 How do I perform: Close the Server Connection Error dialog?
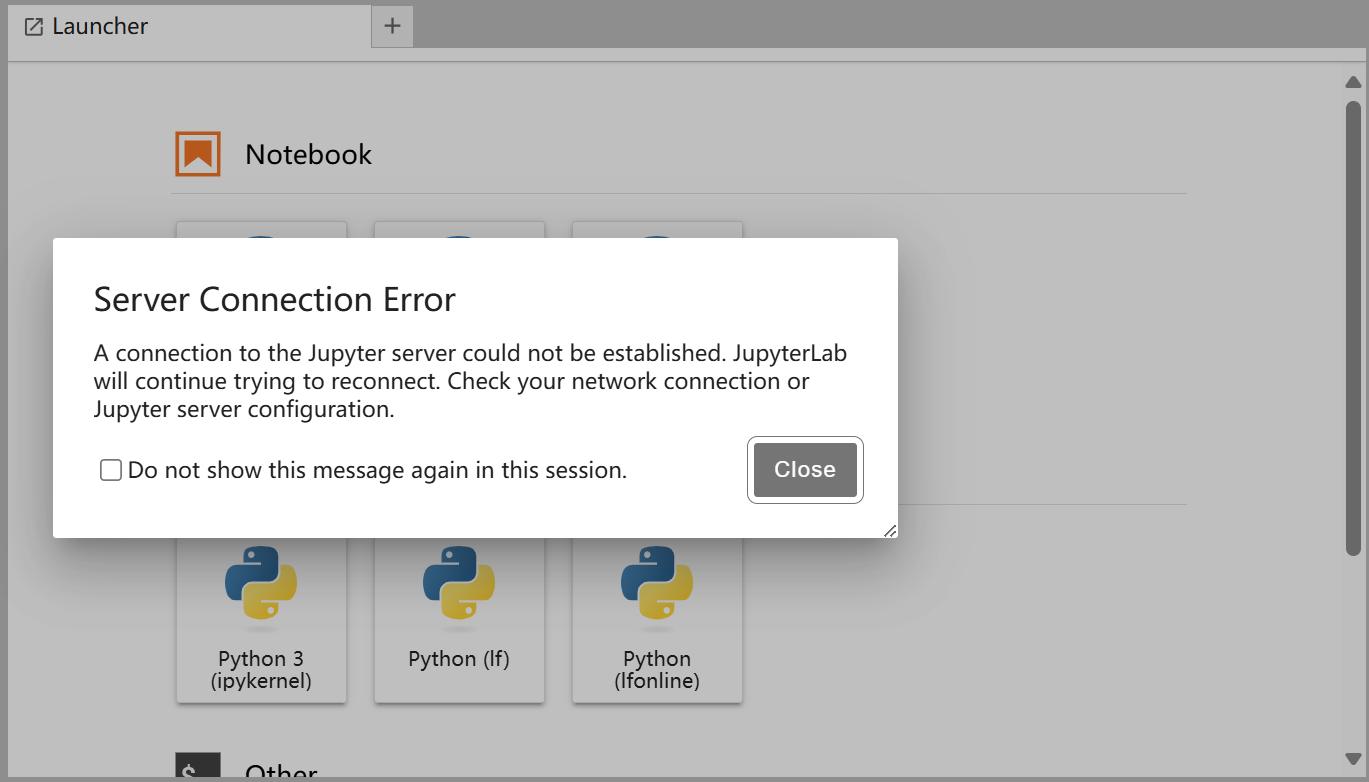805,470
